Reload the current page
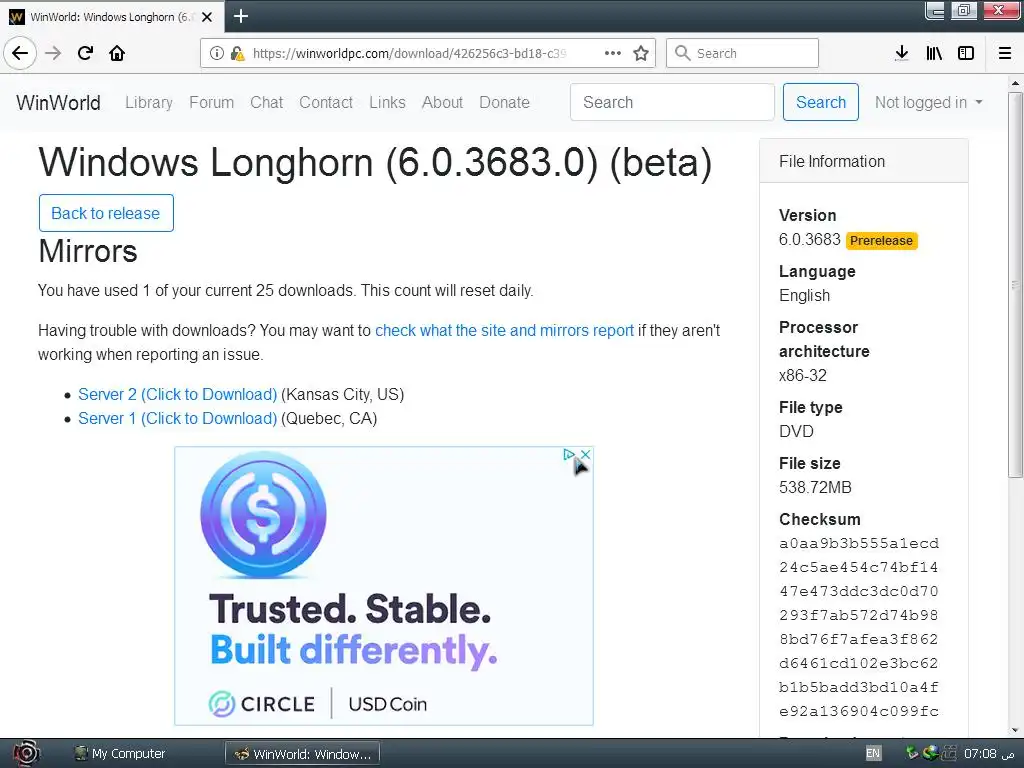The image size is (1024, 768). tap(85, 53)
